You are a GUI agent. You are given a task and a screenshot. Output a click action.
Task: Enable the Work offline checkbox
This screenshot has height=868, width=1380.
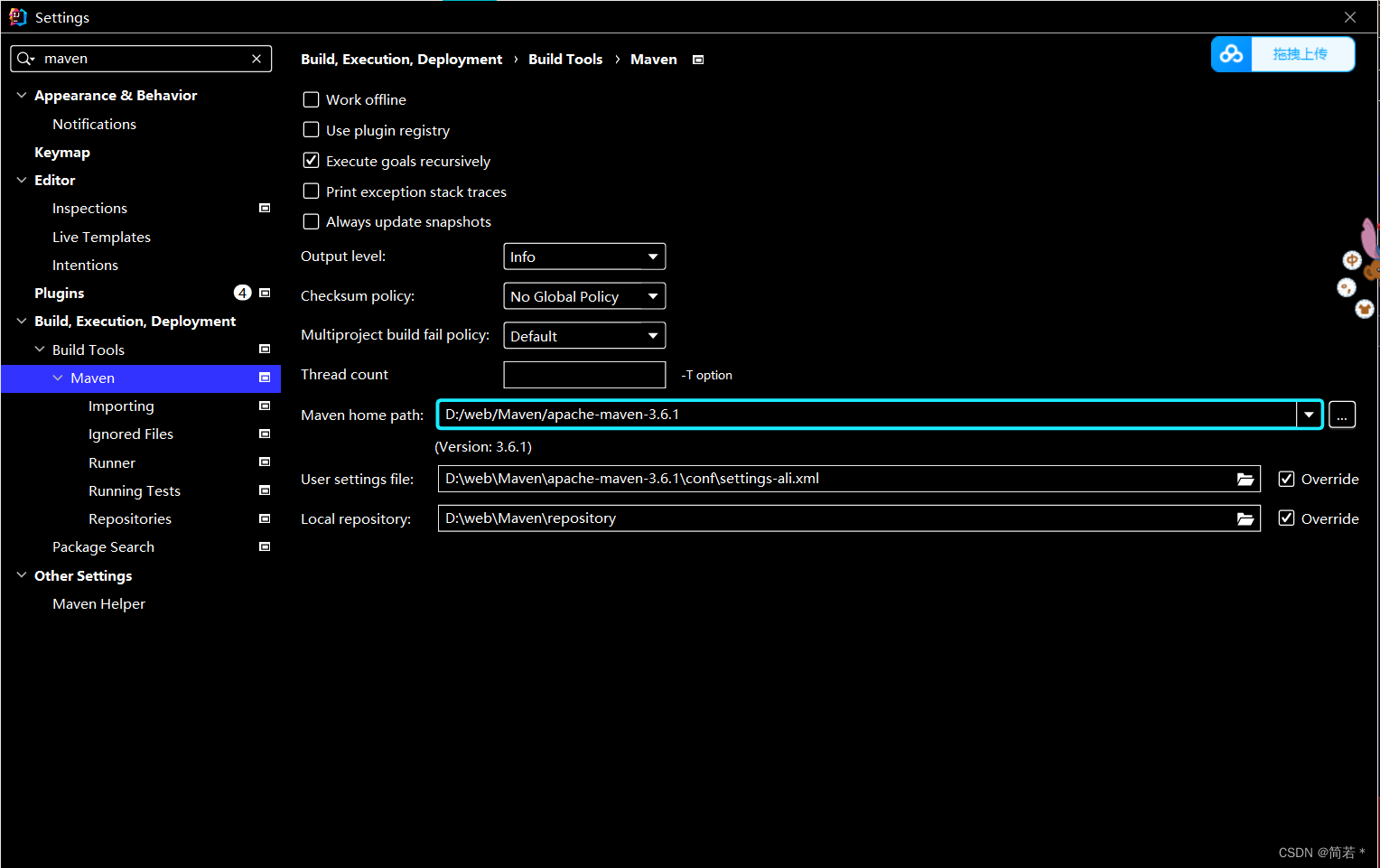[311, 99]
